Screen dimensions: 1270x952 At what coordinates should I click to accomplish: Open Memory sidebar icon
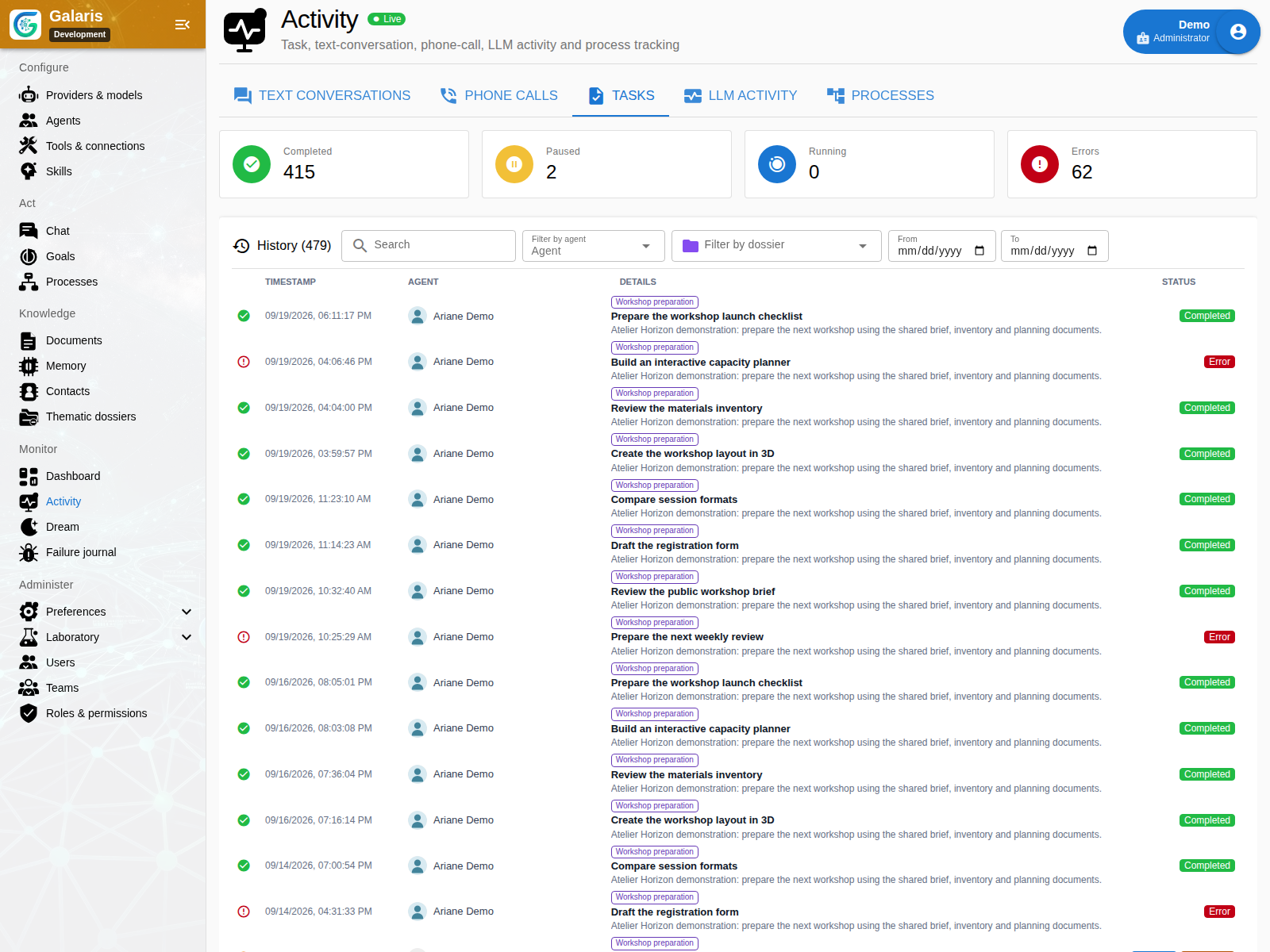pyautogui.click(x=29, y=366)
